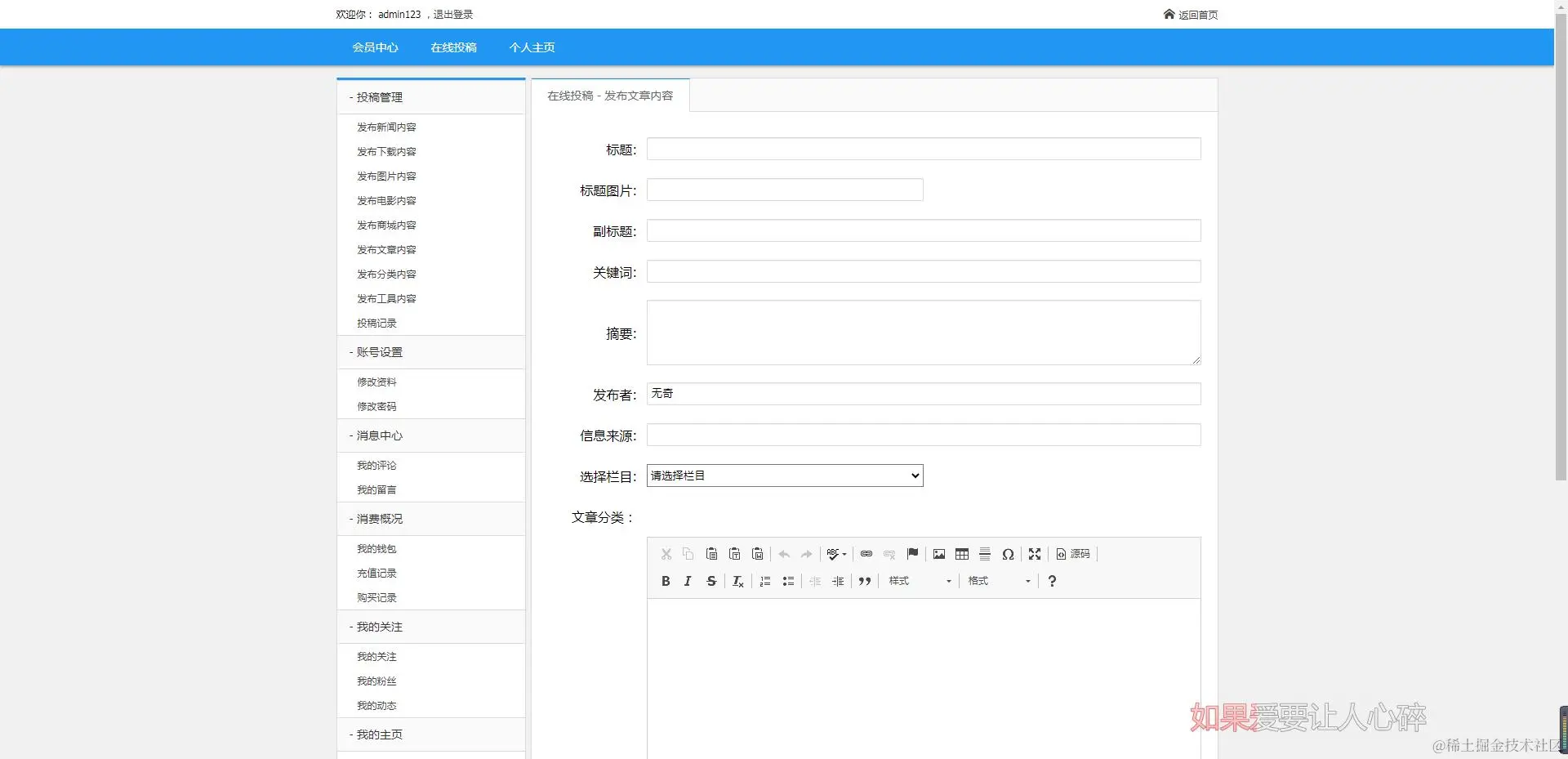Maximize the editor with the fullscreen icon
Screen dimensions: 1568x759
tap(1033, 554)
